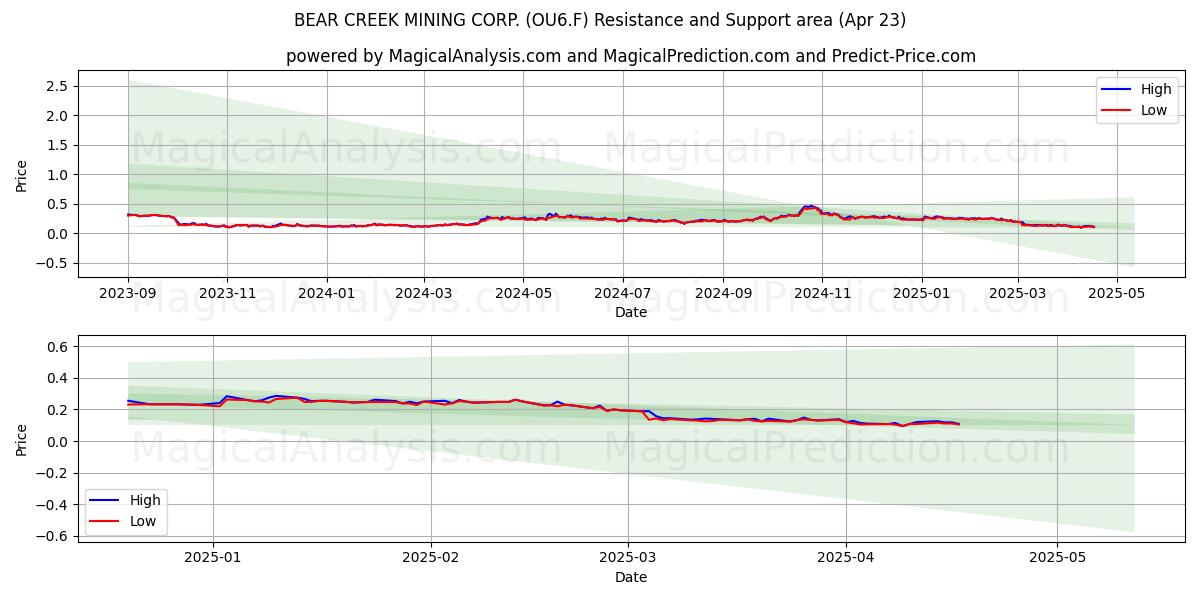Click the '2025-05' tick label on top chart
The height and width of the screenshot is (600, 1200).
[x=1116, y=293]
